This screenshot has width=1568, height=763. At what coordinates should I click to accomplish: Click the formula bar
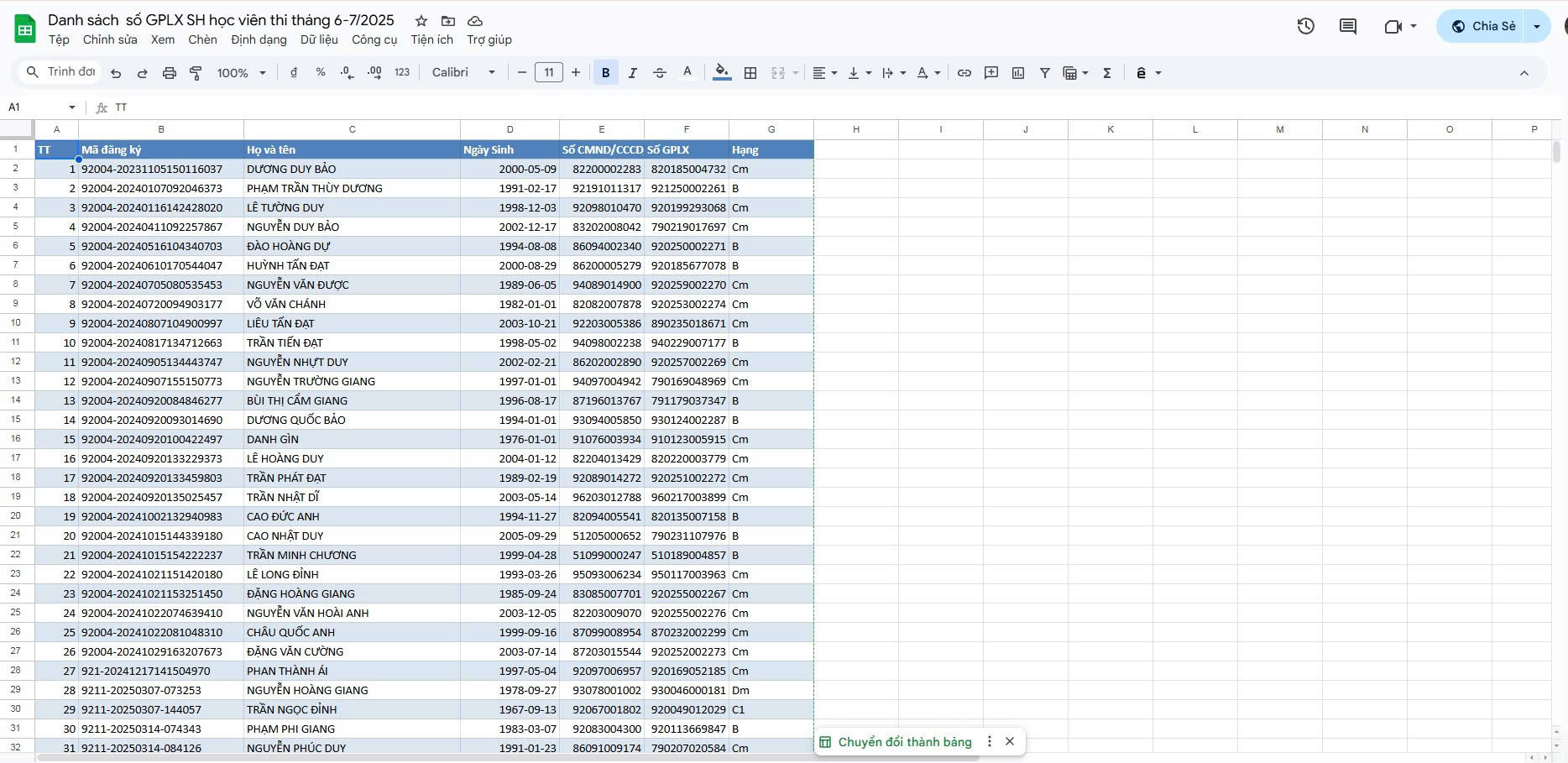pos(839,107)
